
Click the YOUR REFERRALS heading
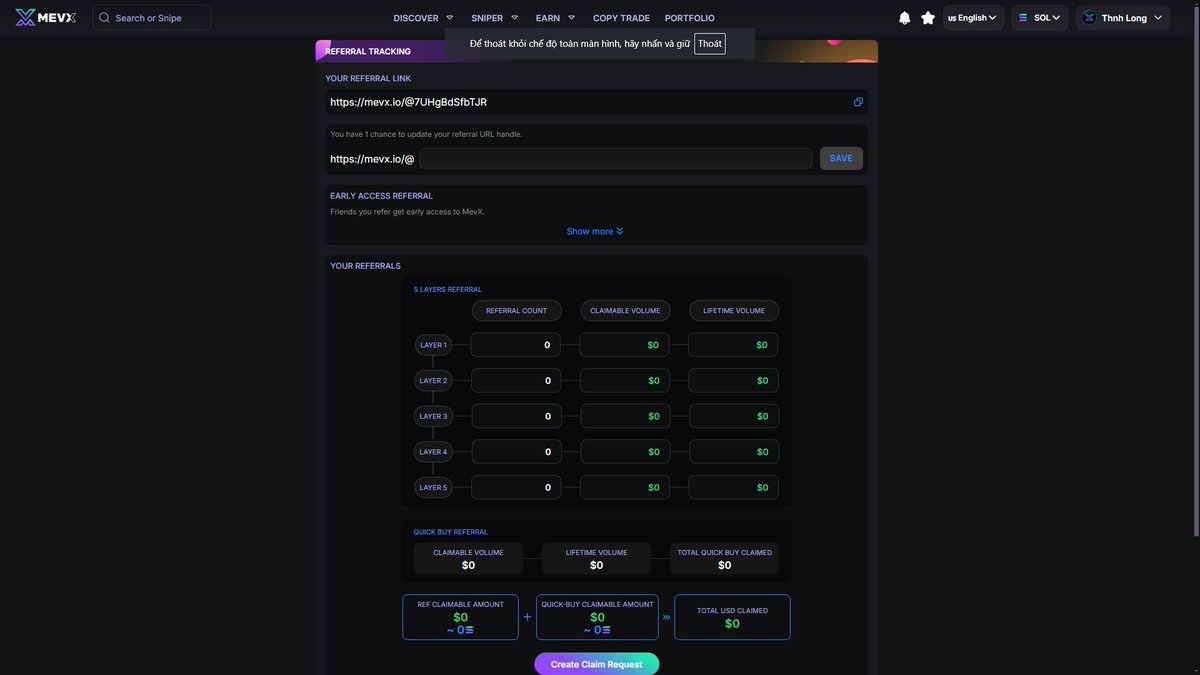pyautogui.click(x=366, y=266)
